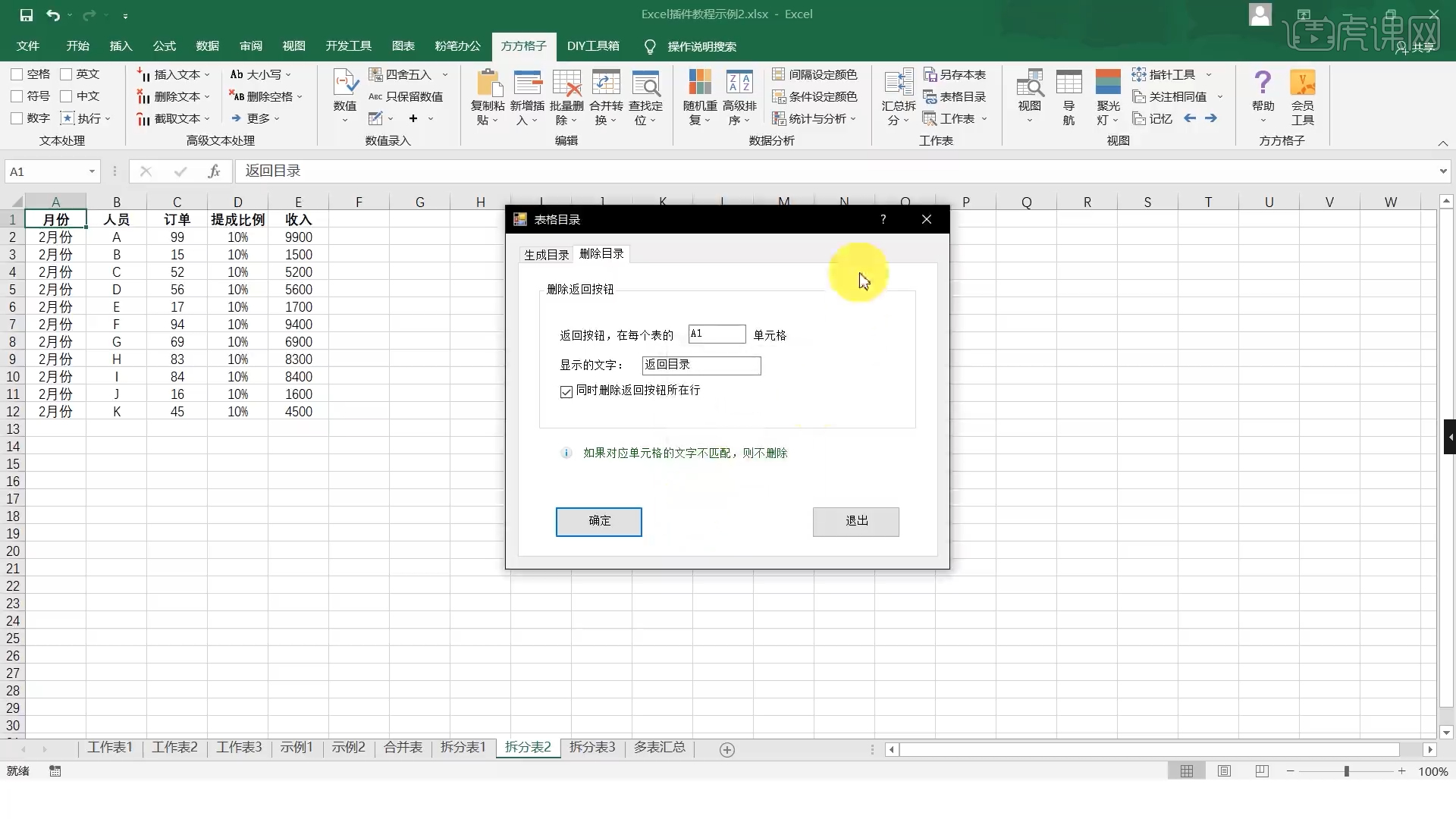Uncheck 同时删除返回按钮所在行 checkbox
The width and height of the screenshot is (1456, 819).
[566, 391]
